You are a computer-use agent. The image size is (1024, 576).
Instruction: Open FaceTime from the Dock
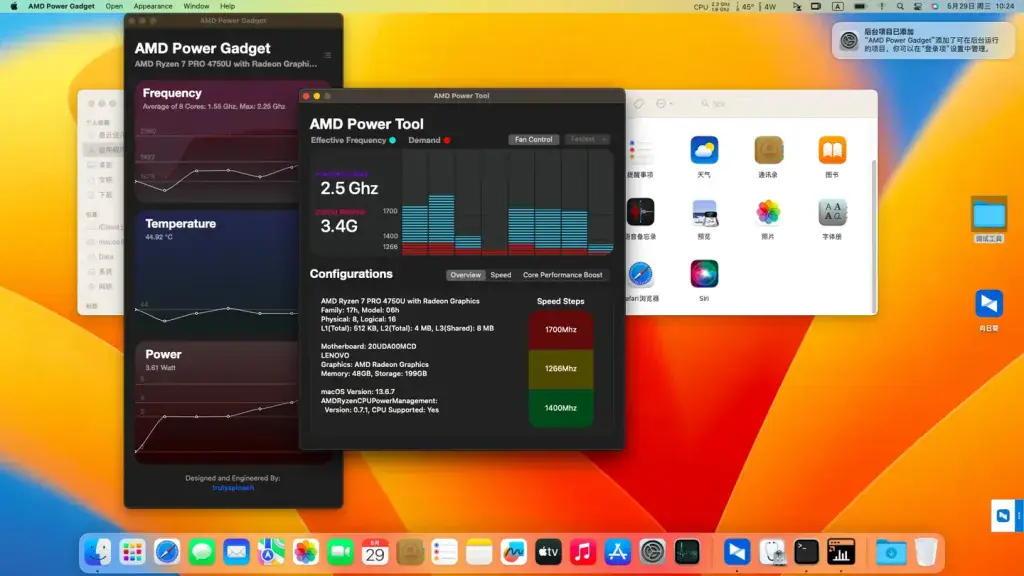pos(340,552)
